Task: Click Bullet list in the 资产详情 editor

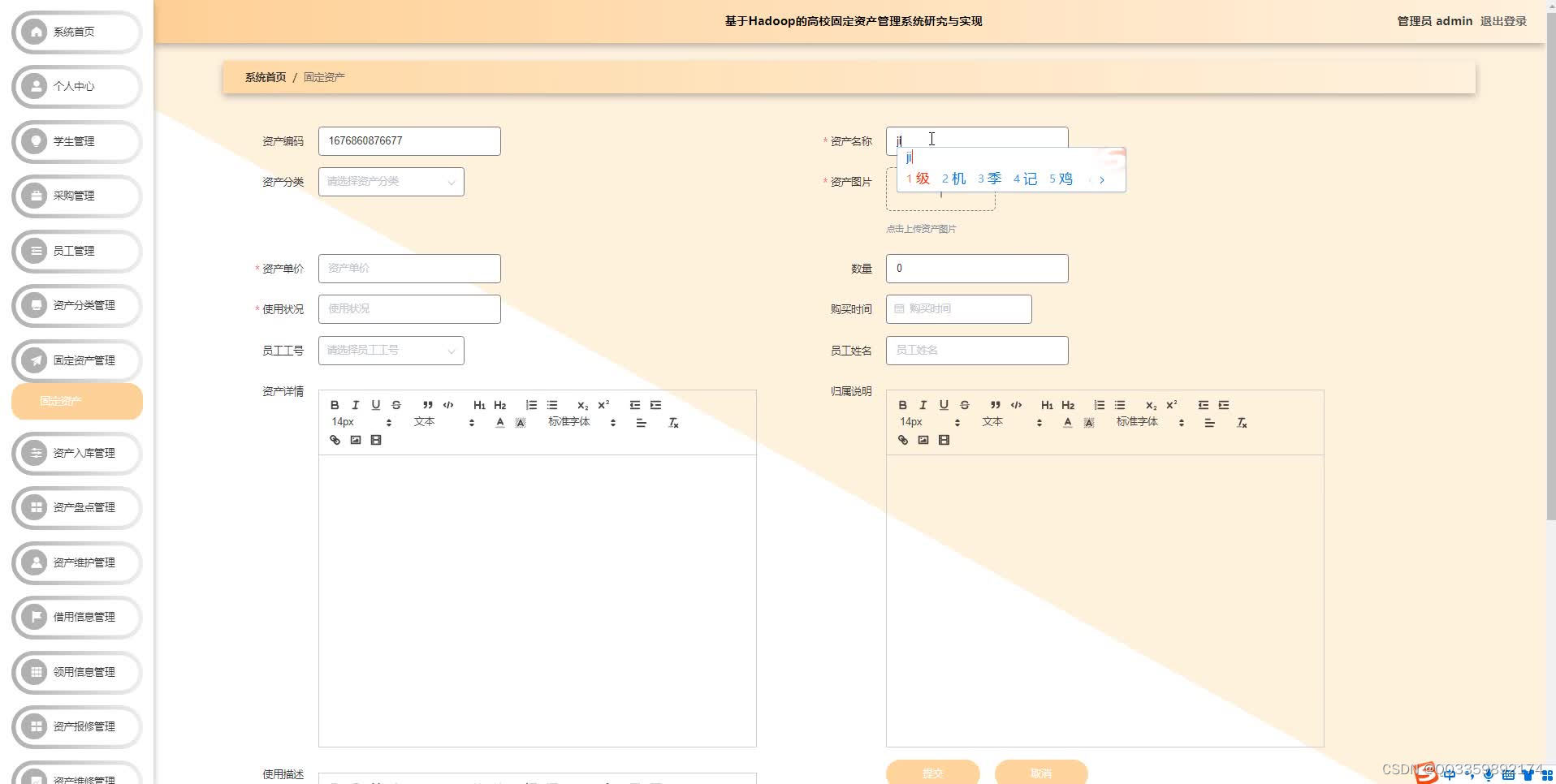Action: (x=552, y=405)
